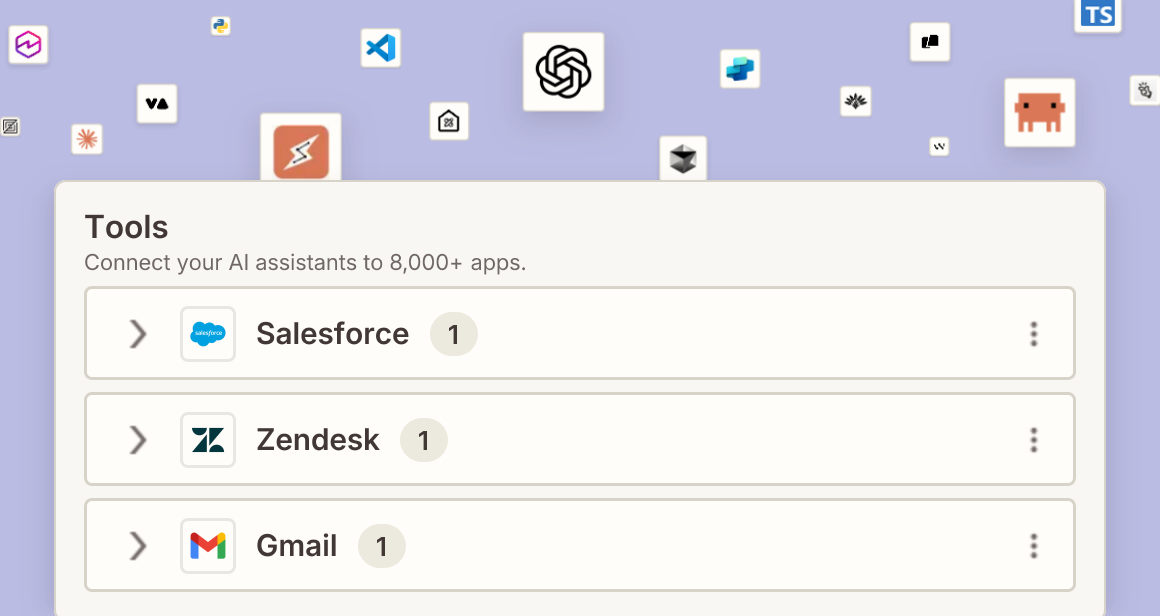Viewport: 1160px width, 616px height.
Task: Click the house-shaped icon tile
Action: point(449,121)
